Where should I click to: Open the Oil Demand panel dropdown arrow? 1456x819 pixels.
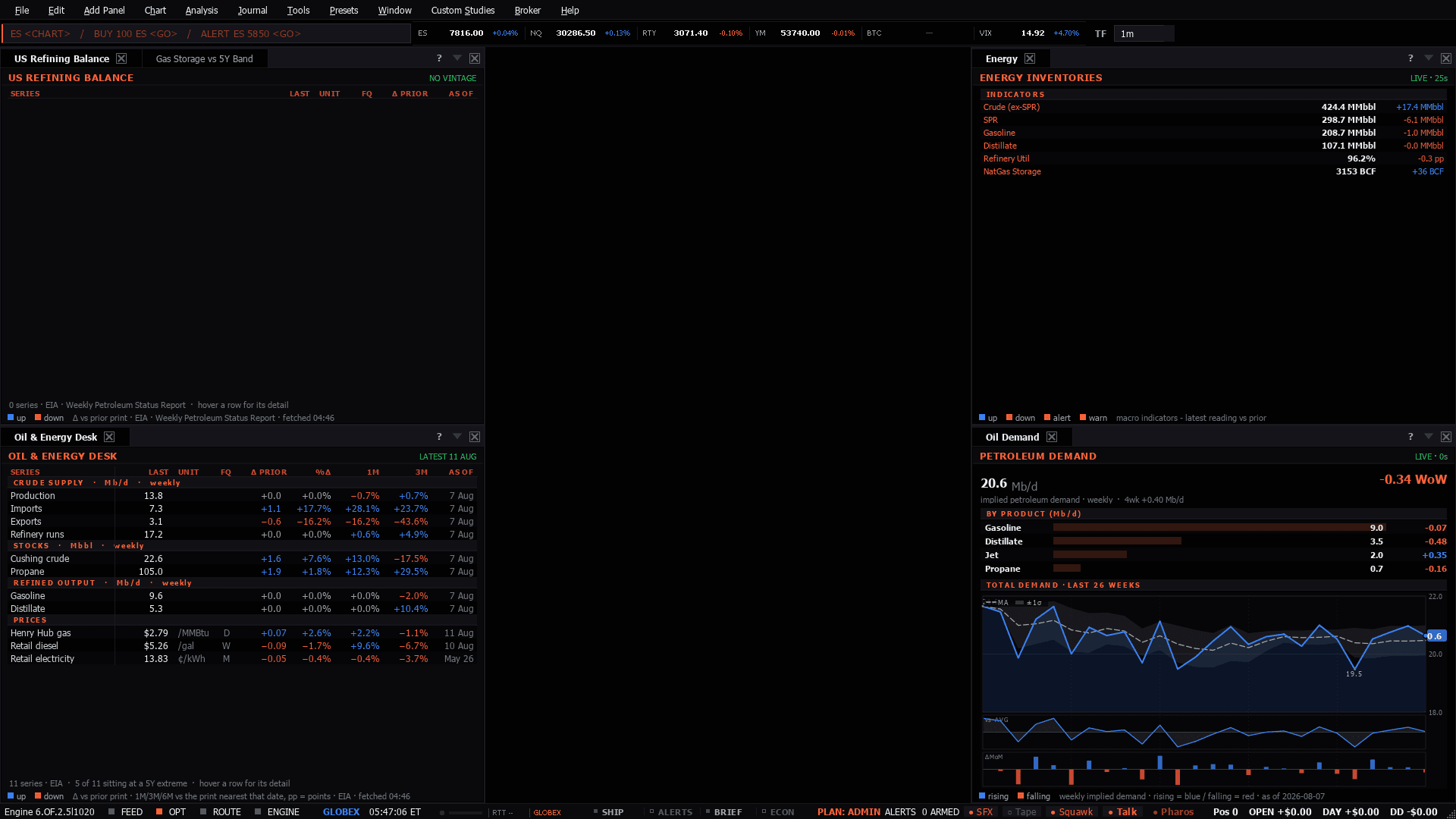1429,437
